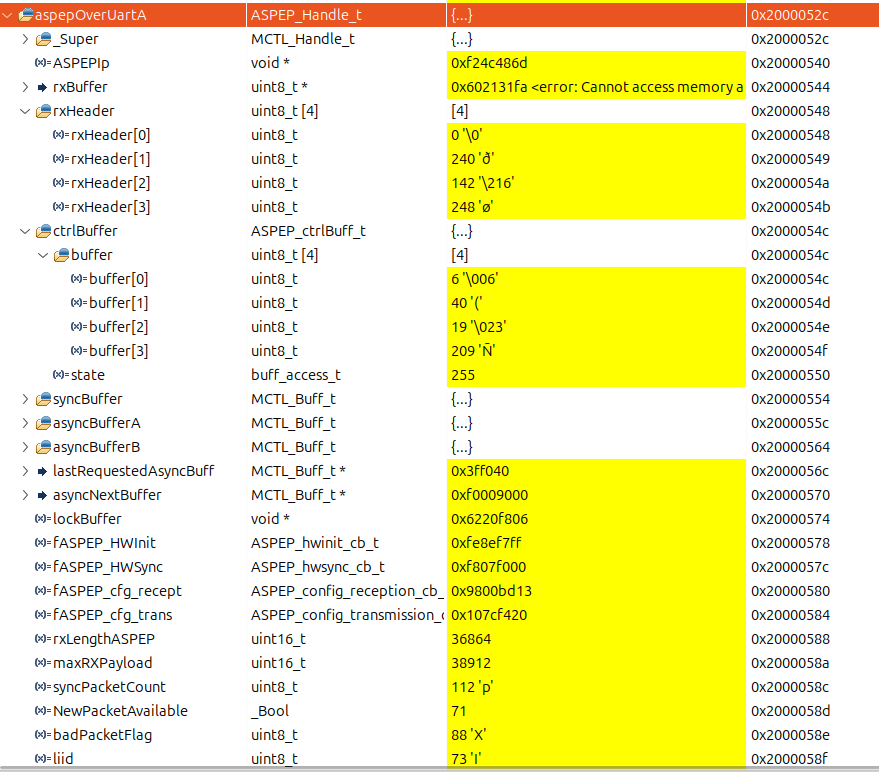Click the buffer[1] variable icon
The height and width of the screenshot is (772, 879).
[x=78, y=303]
